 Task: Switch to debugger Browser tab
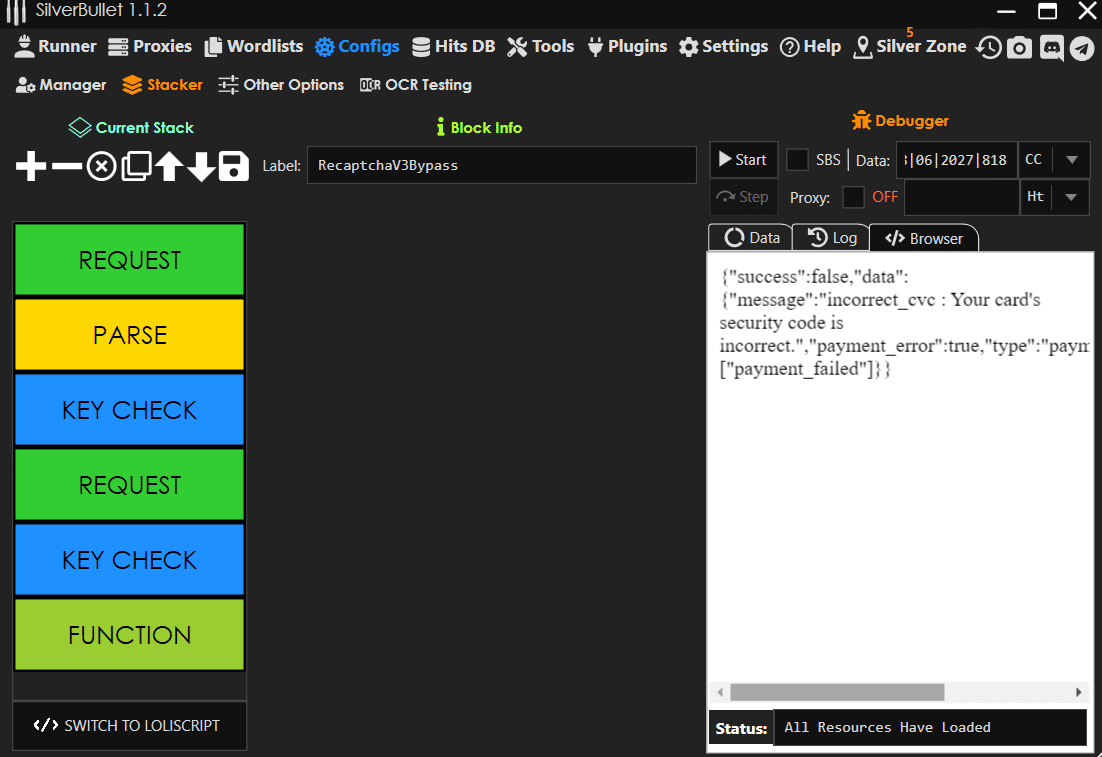[x=923, y=238]
